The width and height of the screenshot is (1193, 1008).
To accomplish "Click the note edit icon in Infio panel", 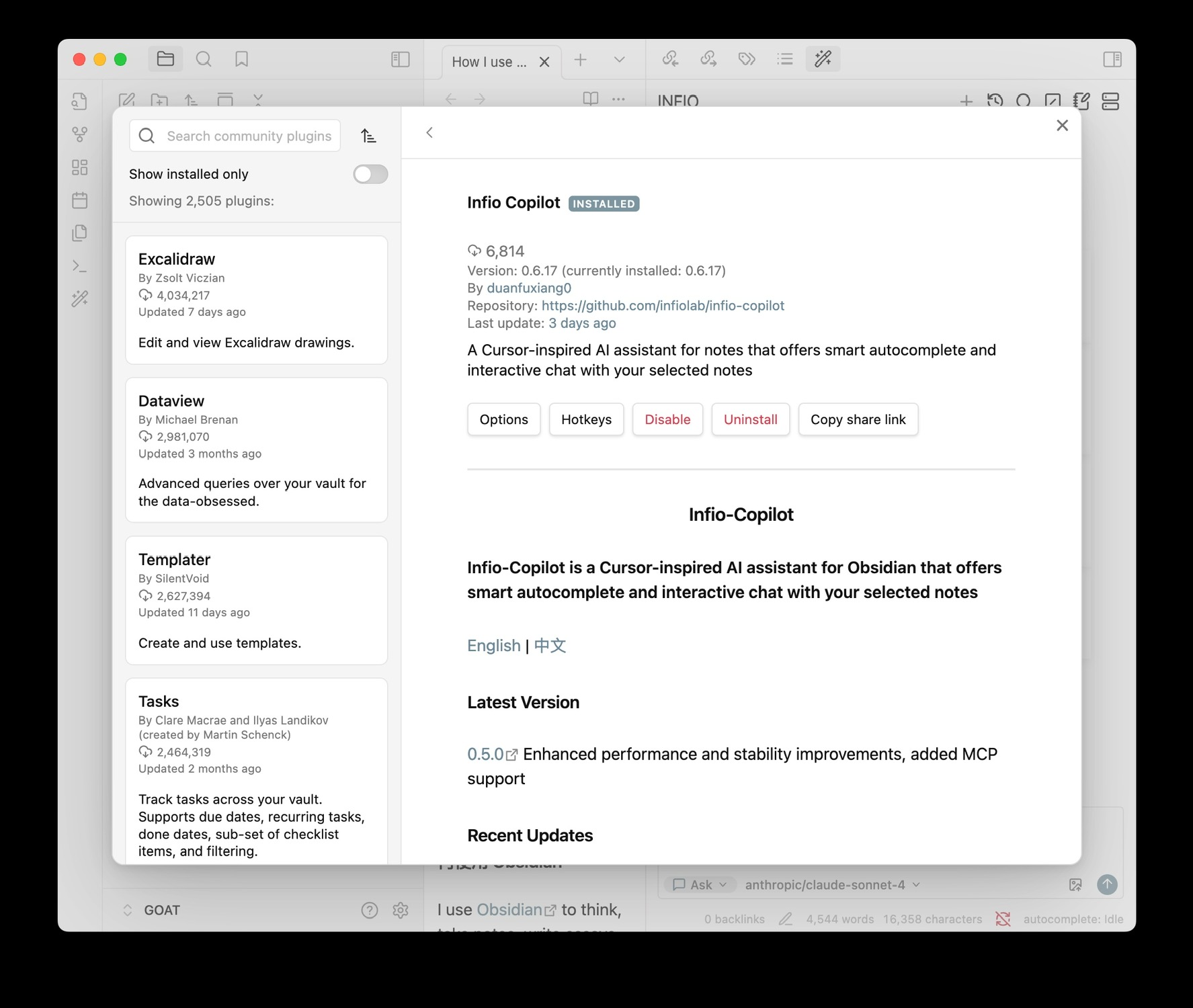I will (1081, 101).
